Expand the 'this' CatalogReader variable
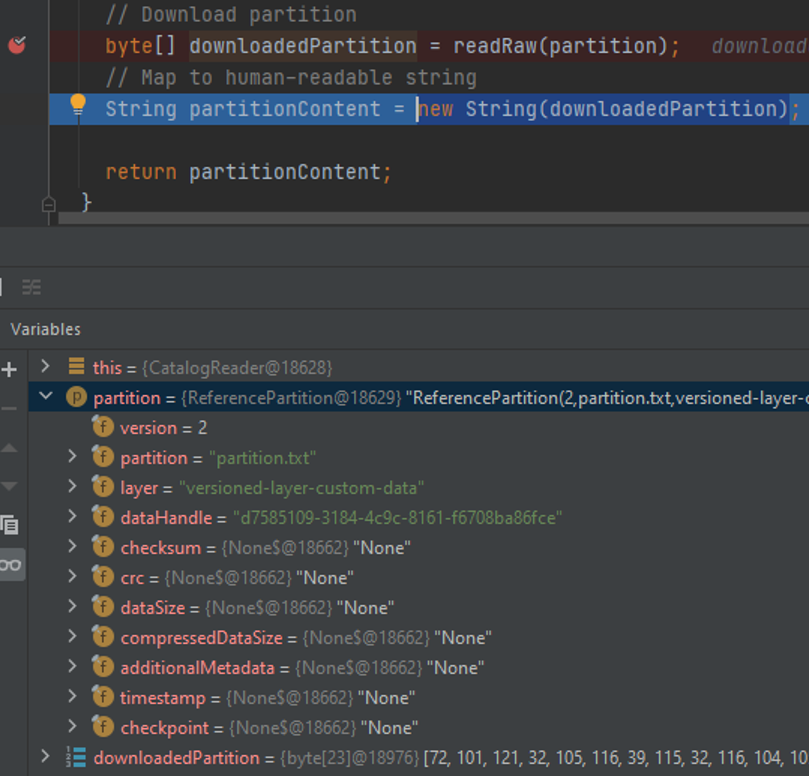 [45, 367]
